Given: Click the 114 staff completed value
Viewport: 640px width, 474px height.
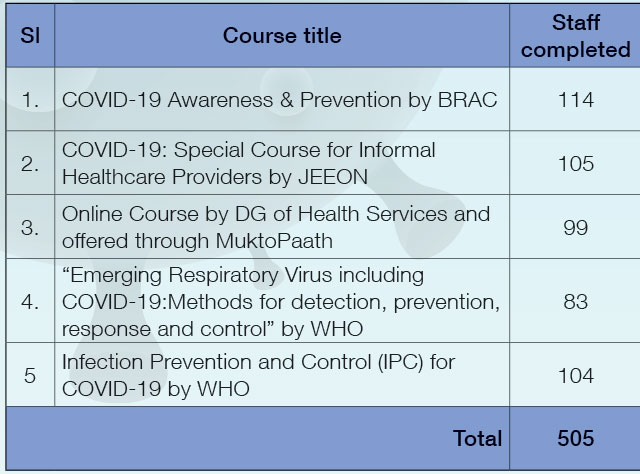Looking at the screenshot, I should tap(575, 100).
